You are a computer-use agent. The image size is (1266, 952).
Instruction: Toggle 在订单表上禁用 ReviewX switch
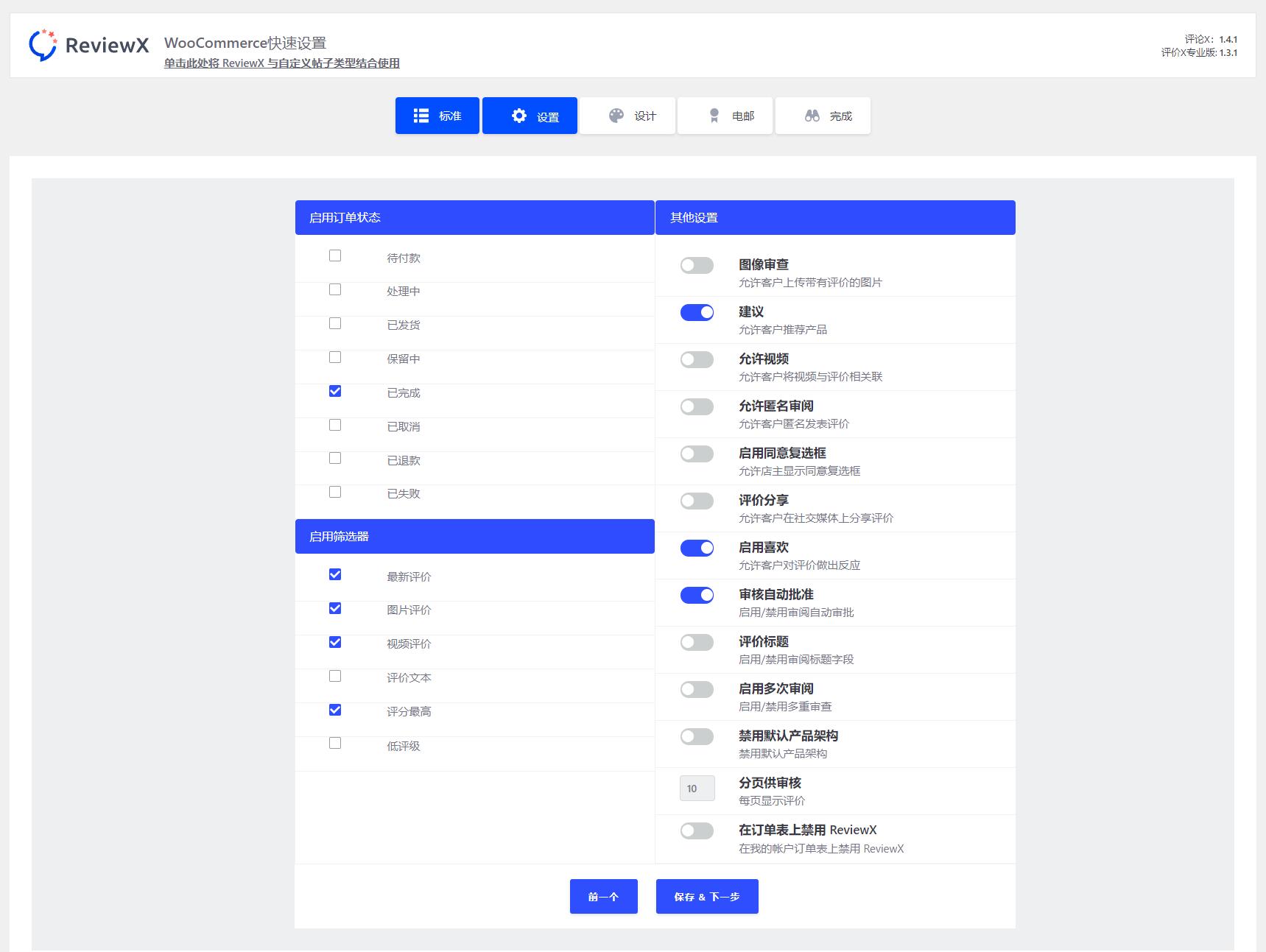pyautogui.click(x=697, y=831)
